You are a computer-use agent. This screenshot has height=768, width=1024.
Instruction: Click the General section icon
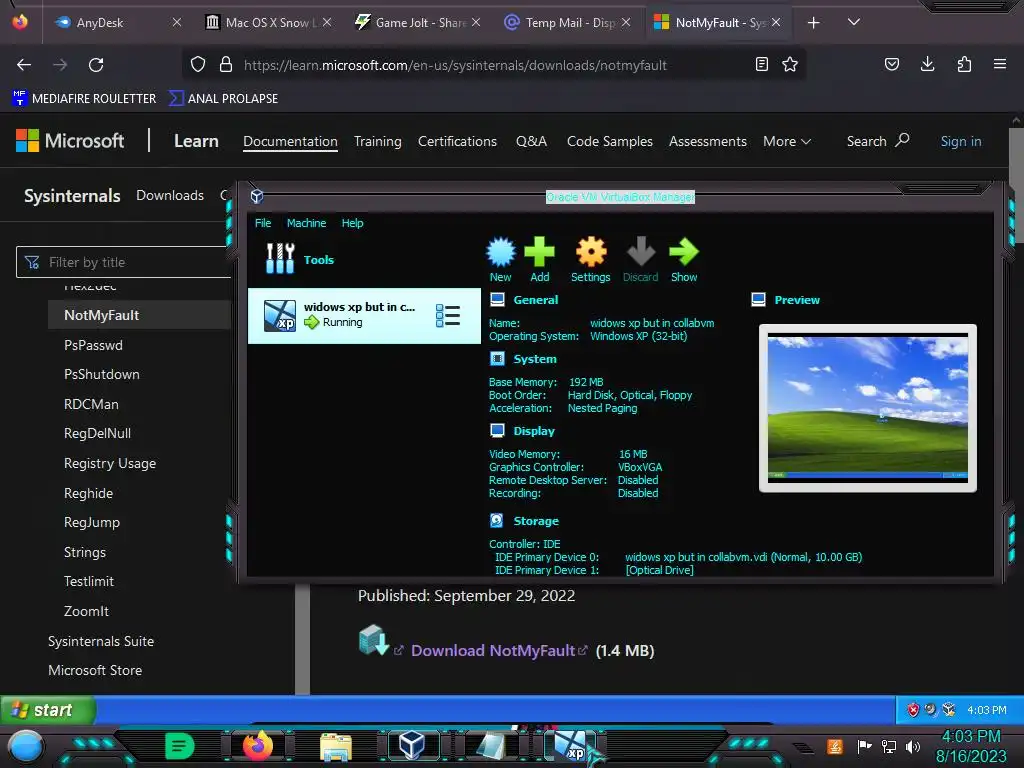point(497,300)
